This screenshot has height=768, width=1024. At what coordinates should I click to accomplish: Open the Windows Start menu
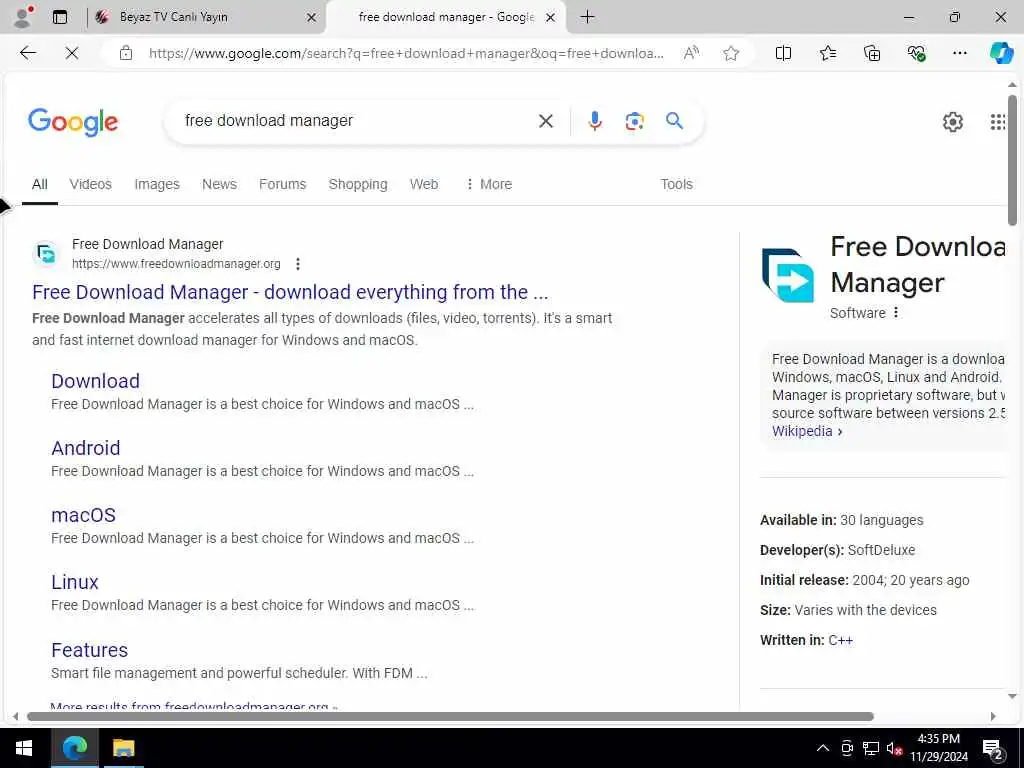pyautogui.click(x=24, y=748)
